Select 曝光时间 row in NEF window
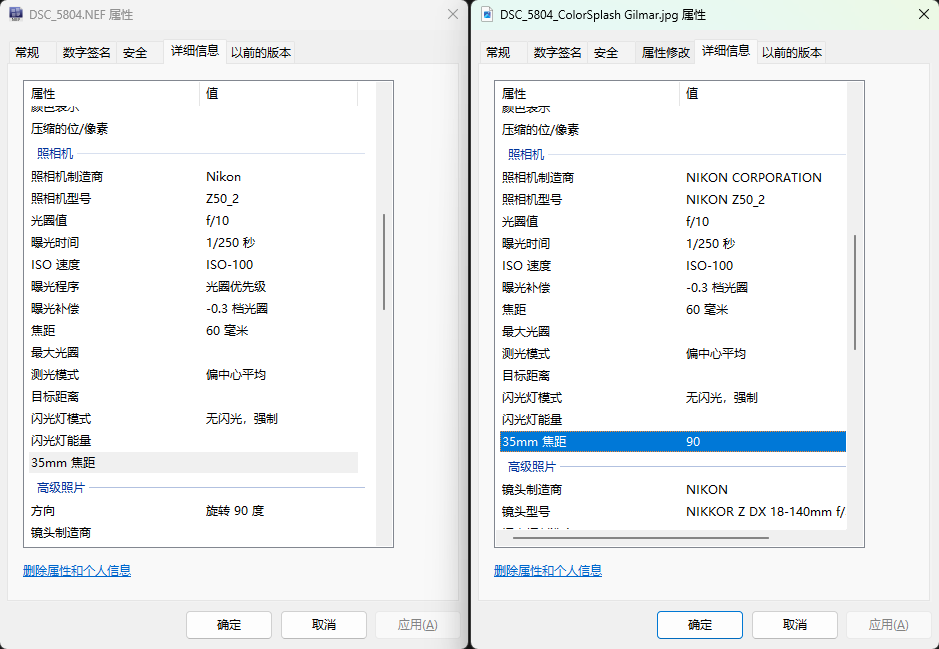 (193, 242)
